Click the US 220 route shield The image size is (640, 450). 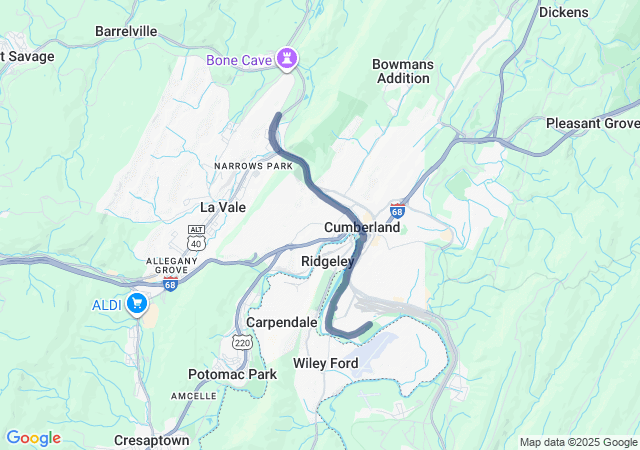click(x=242, y=342)
